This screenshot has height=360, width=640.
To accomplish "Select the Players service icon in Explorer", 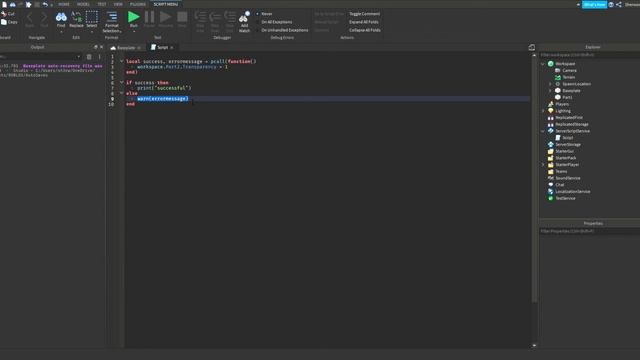I will 551,104.
